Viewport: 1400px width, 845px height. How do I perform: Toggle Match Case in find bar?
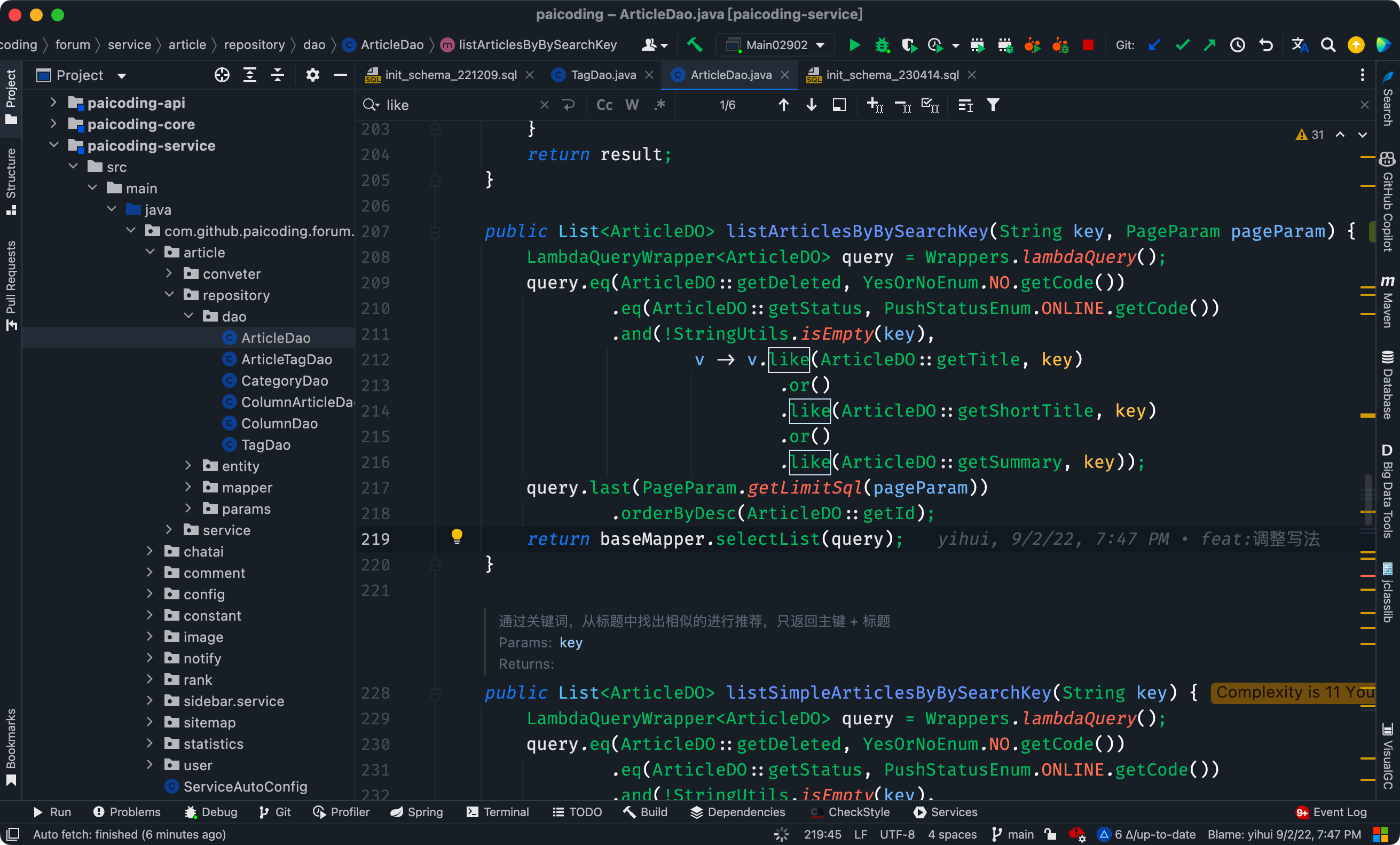[x=604, y=105]
